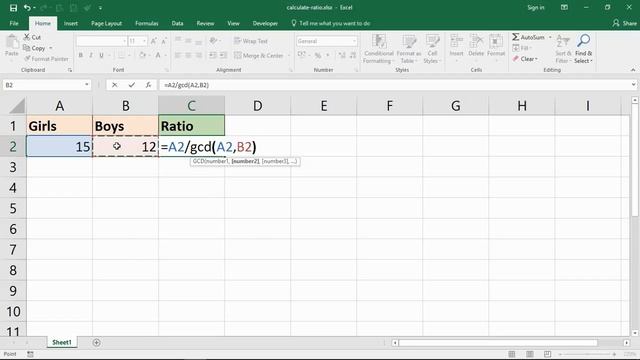Toggle Italic formatting button
The width and height of the screenshot is (640, 360).
click(x=91, y=55)
